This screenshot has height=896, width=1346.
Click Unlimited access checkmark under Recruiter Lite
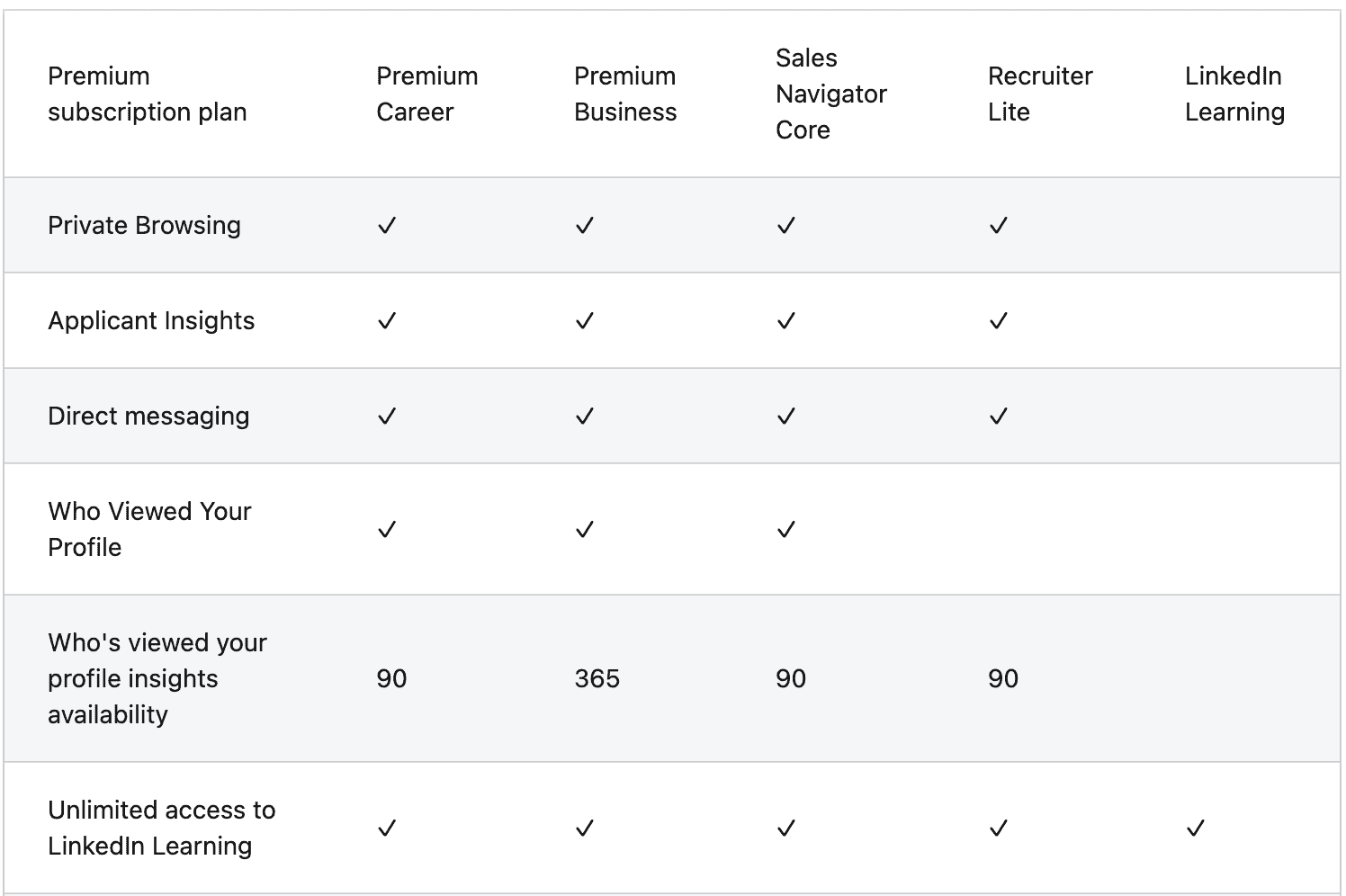click(998, 829)
